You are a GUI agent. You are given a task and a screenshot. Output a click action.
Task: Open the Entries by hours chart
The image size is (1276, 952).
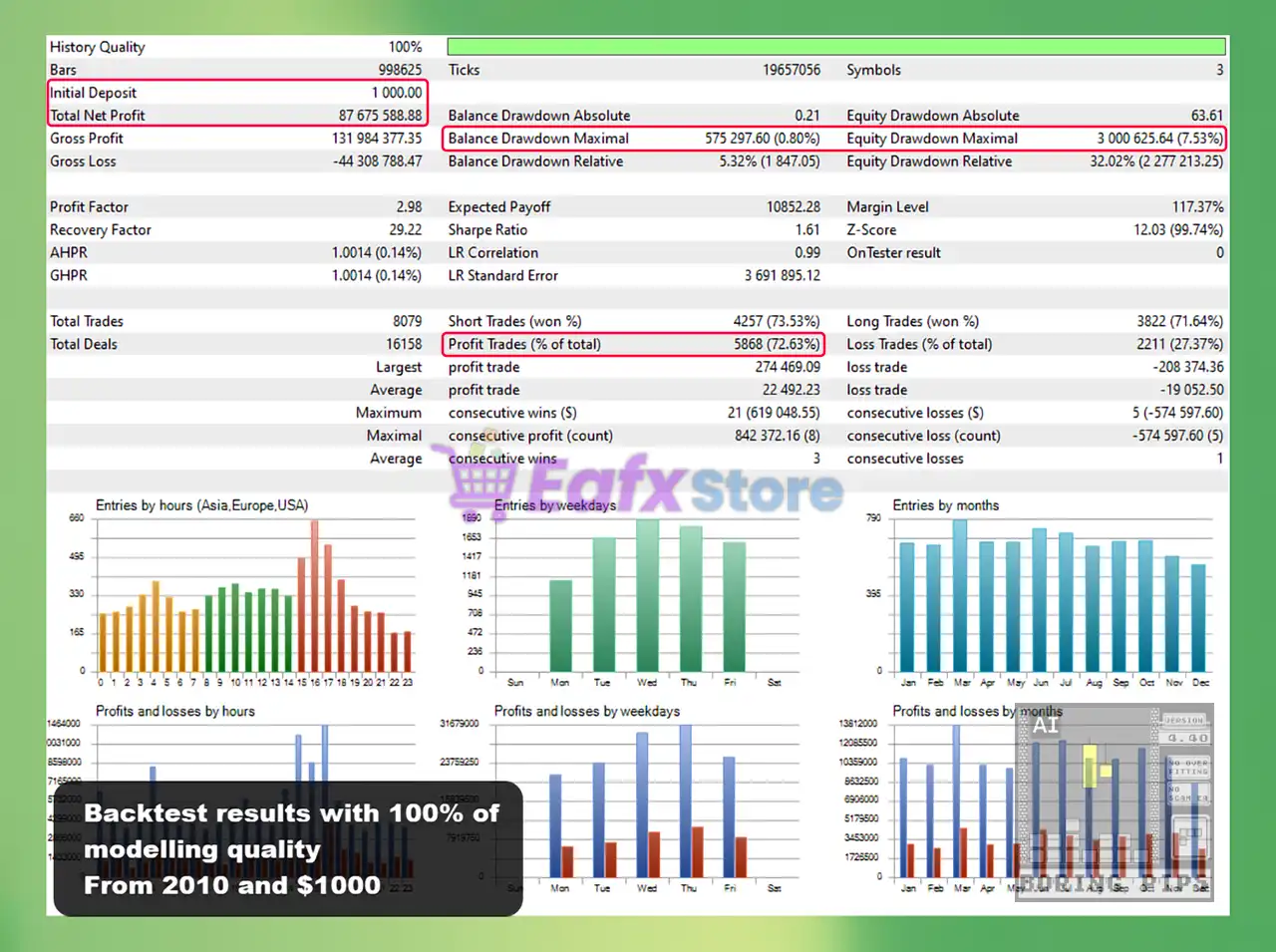click(x=254, y=593)
